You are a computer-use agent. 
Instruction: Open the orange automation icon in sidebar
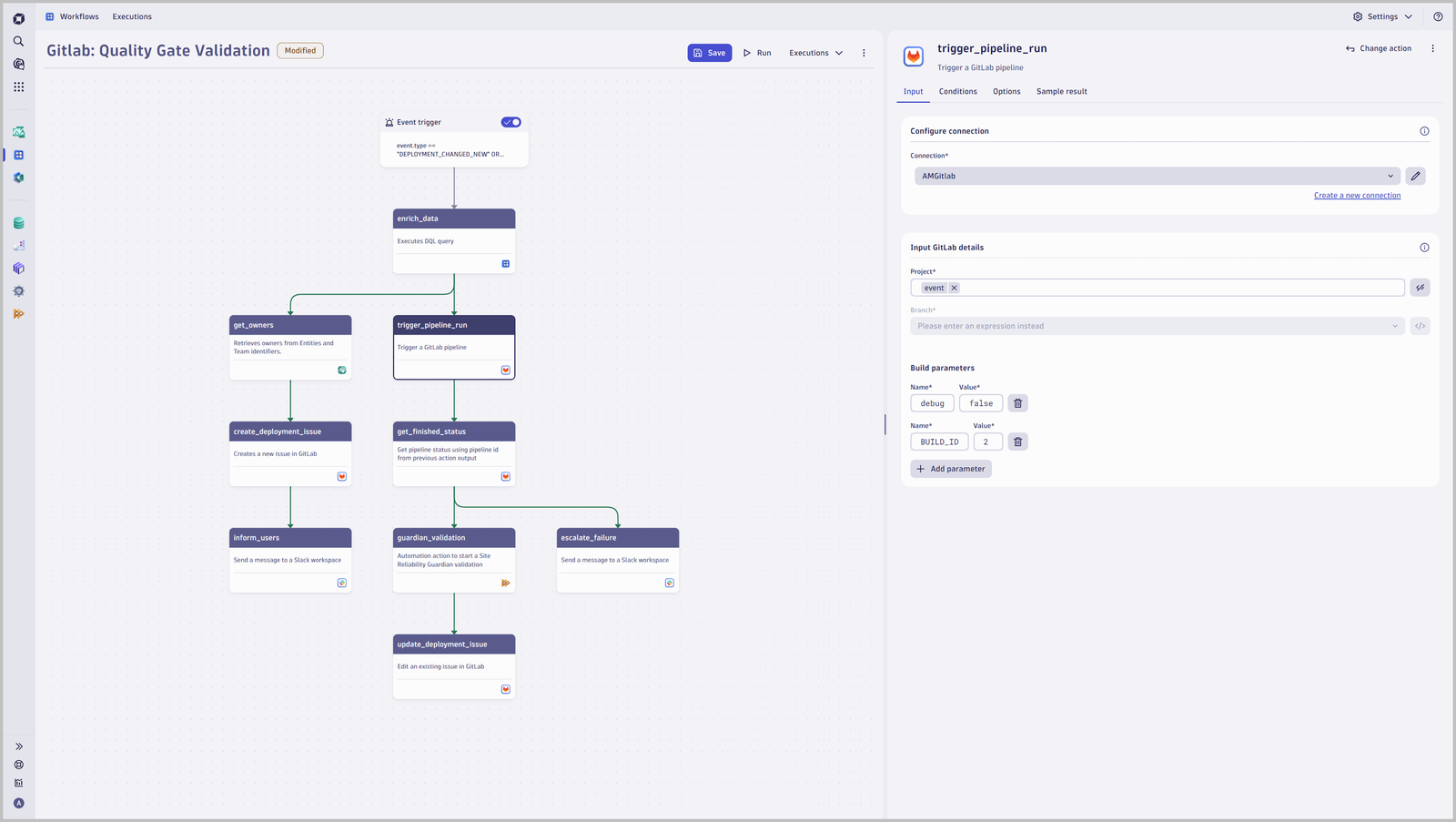[18, 314]
